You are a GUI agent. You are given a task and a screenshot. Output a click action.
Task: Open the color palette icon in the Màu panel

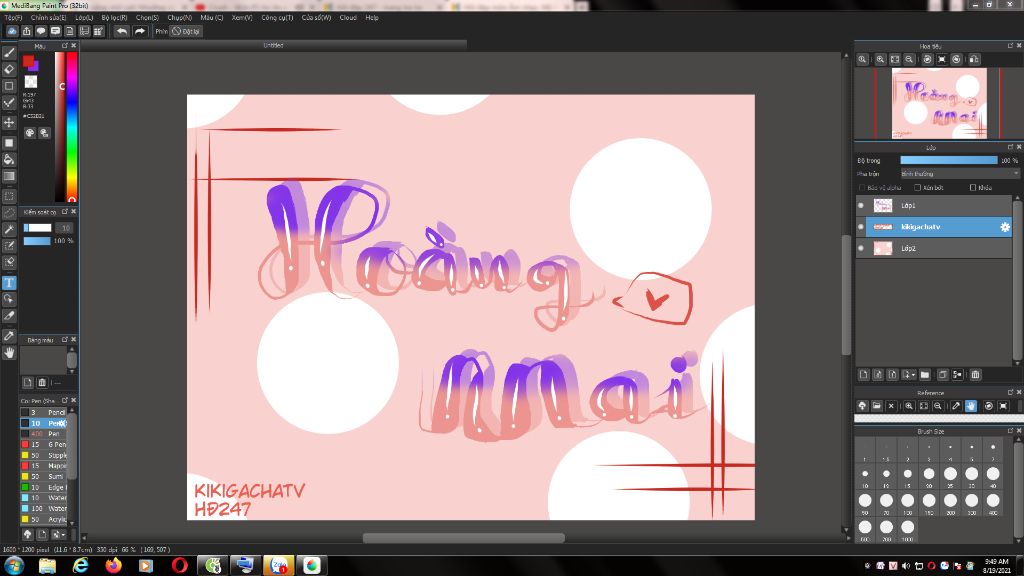(30, 133)
